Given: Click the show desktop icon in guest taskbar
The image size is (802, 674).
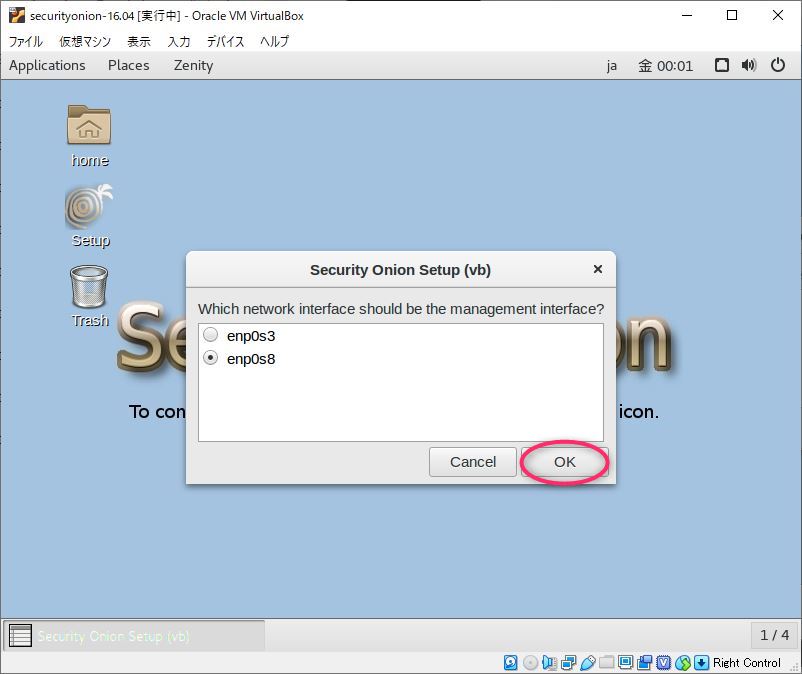Looking at the screenshot, I should click(x=20, y=636).
